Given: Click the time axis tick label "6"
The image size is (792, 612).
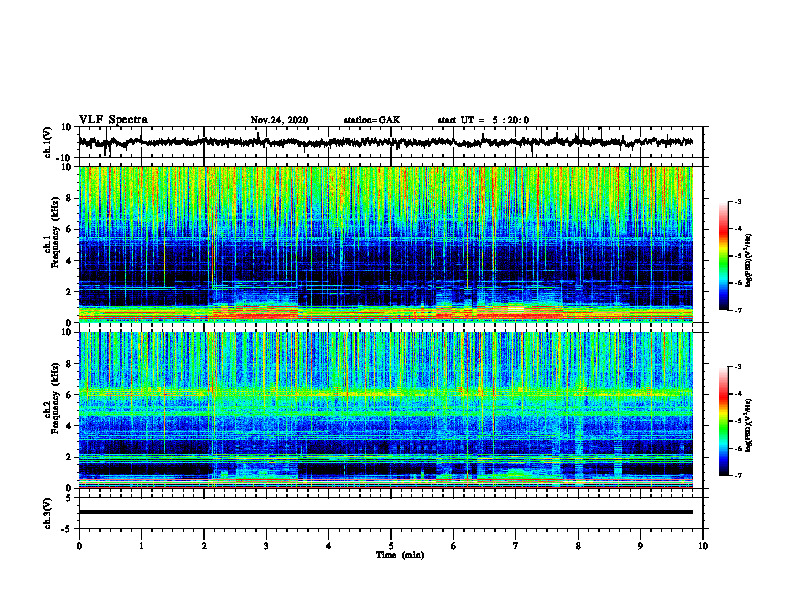Looking at the screenshot, I should 454,546.
